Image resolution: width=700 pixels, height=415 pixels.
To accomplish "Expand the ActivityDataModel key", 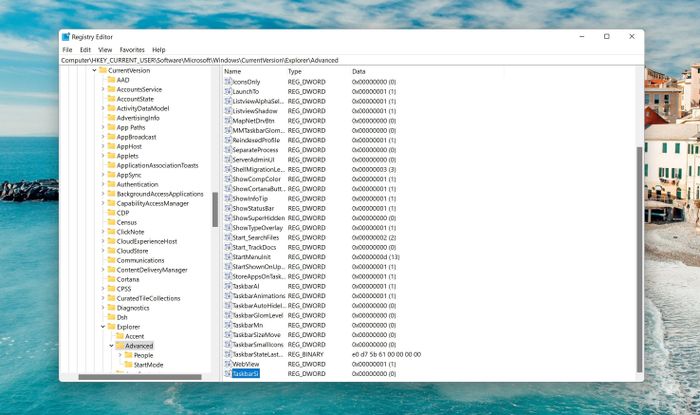I will pos(103,108).
